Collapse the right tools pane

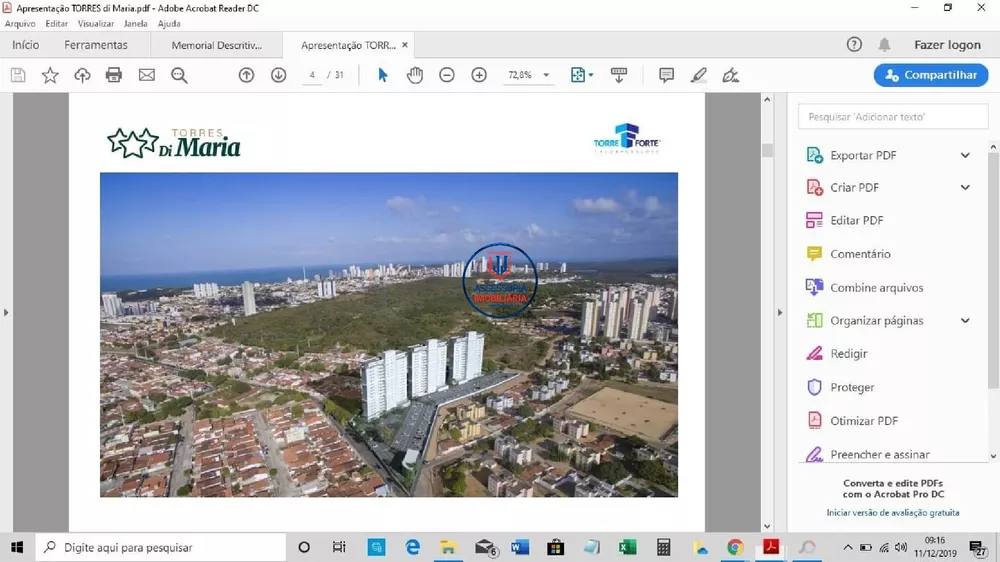point(780,313)
